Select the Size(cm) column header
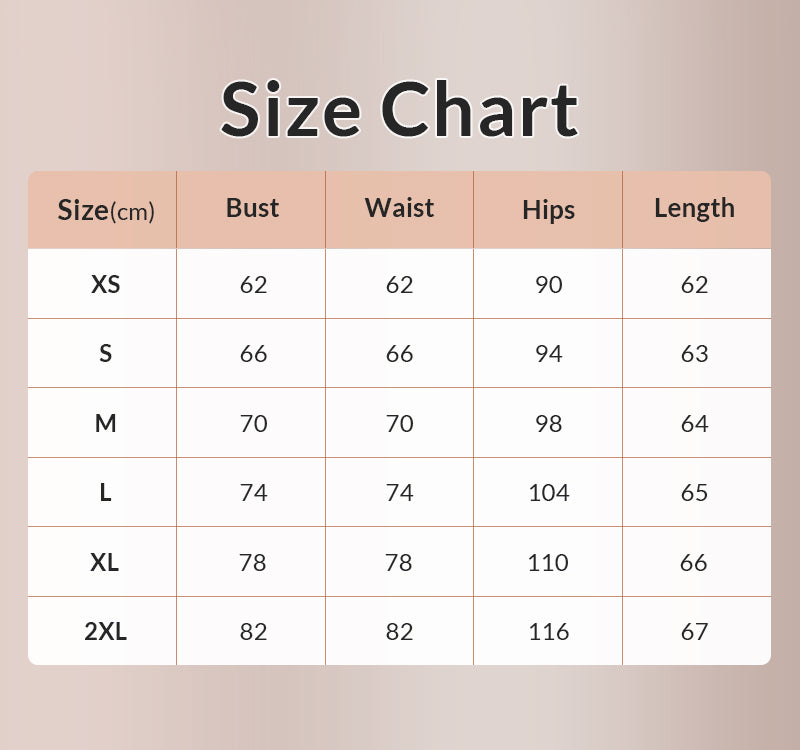800x750 pixels. (105, 210)
